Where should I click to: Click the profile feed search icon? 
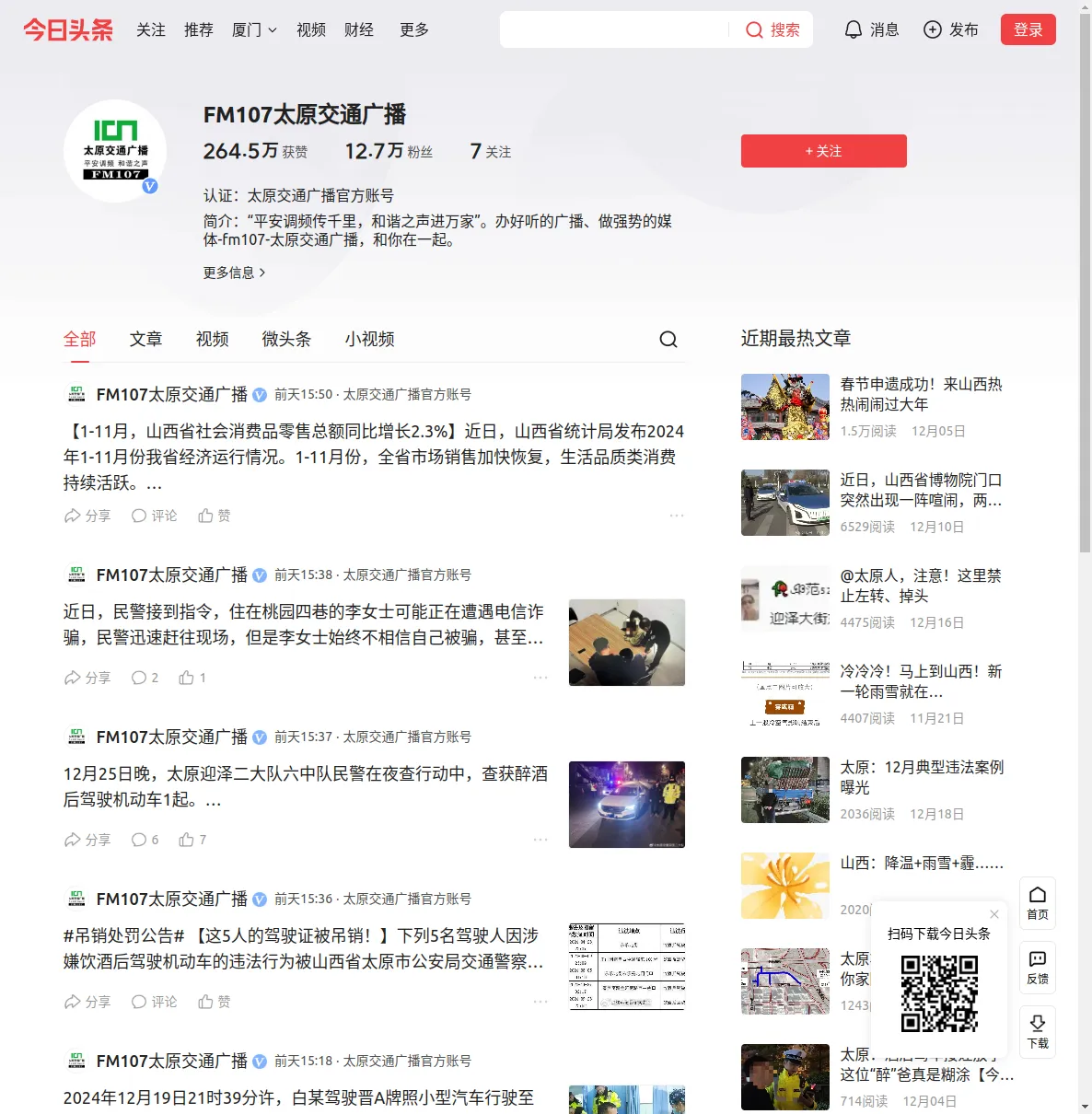point(668,340)
